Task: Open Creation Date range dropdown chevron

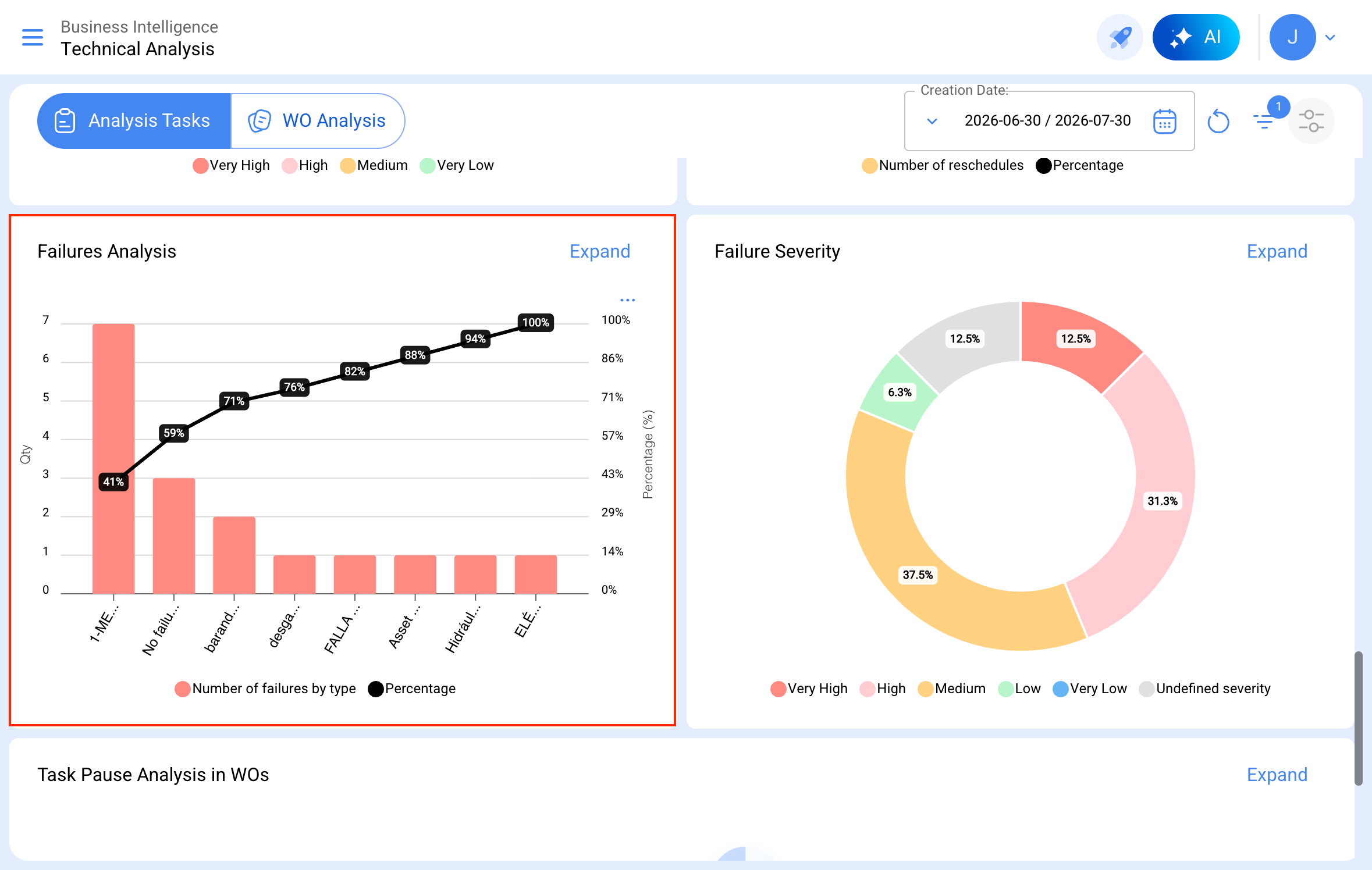Action: (932, 121)
